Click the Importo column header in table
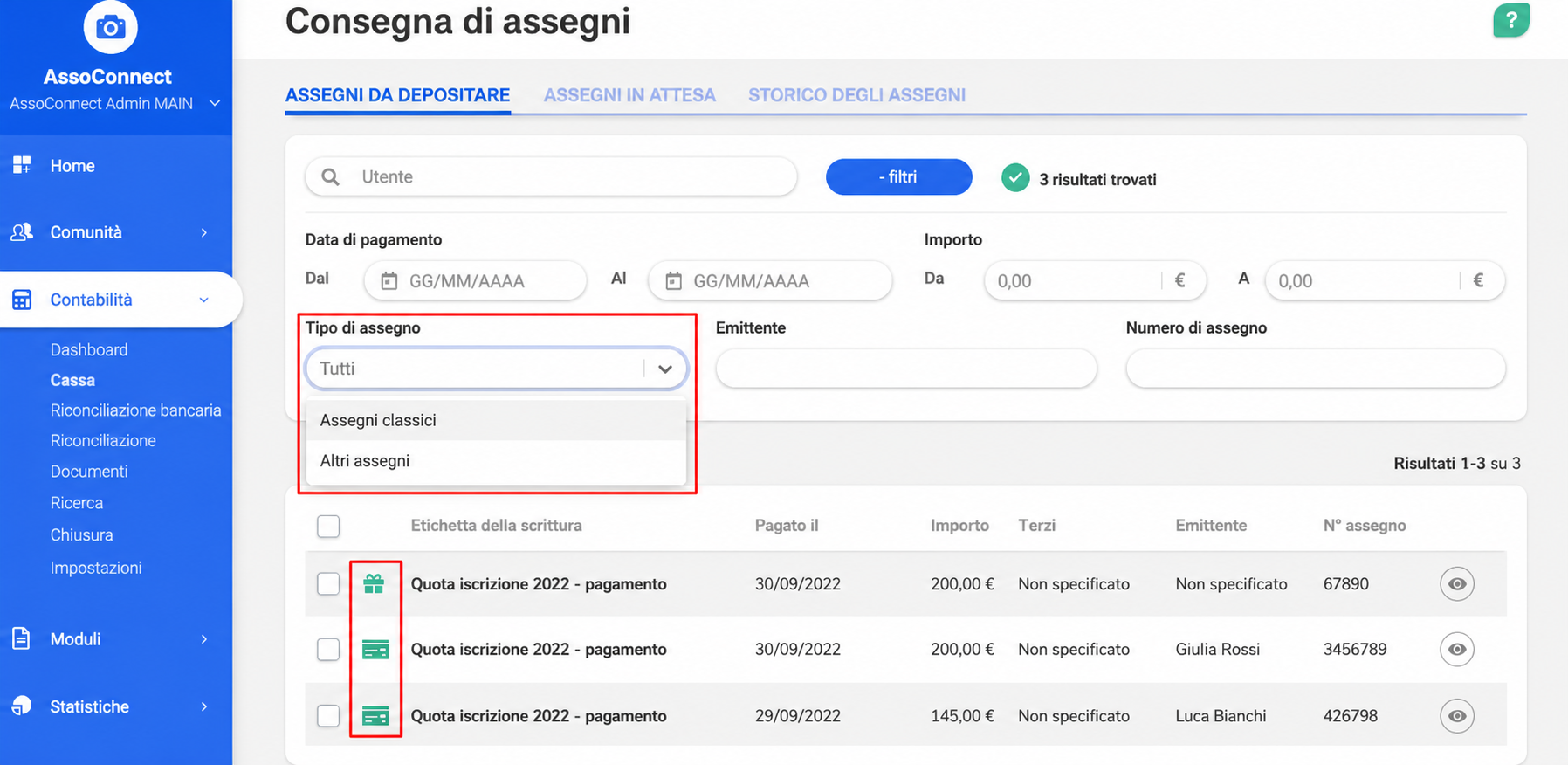The height and width of the screenshot is (765, 1568). (x=959, y=525)
